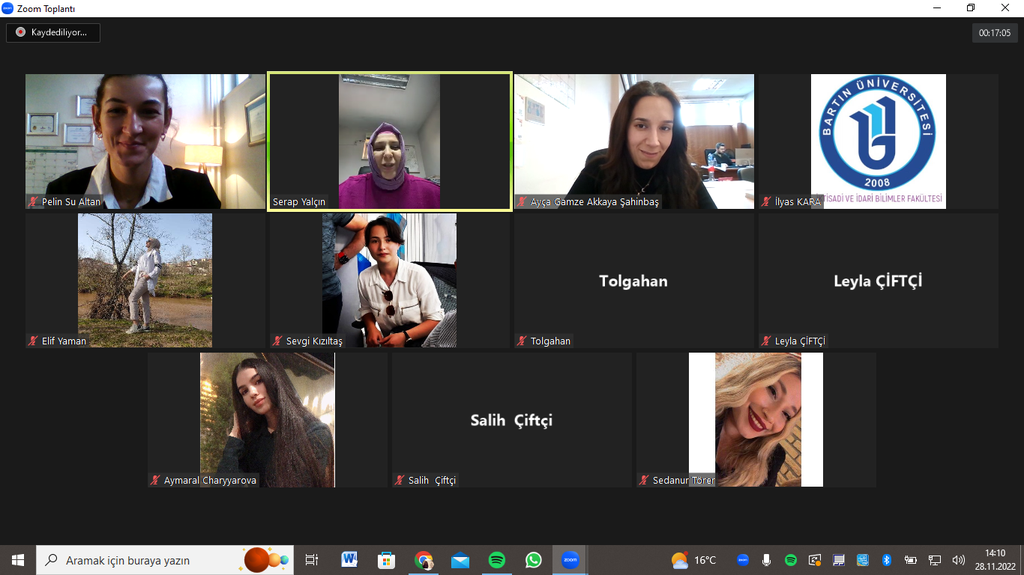Click the Bluetooth icon in system tray
The image size is (1024, 575).
(x=886, y=560)
